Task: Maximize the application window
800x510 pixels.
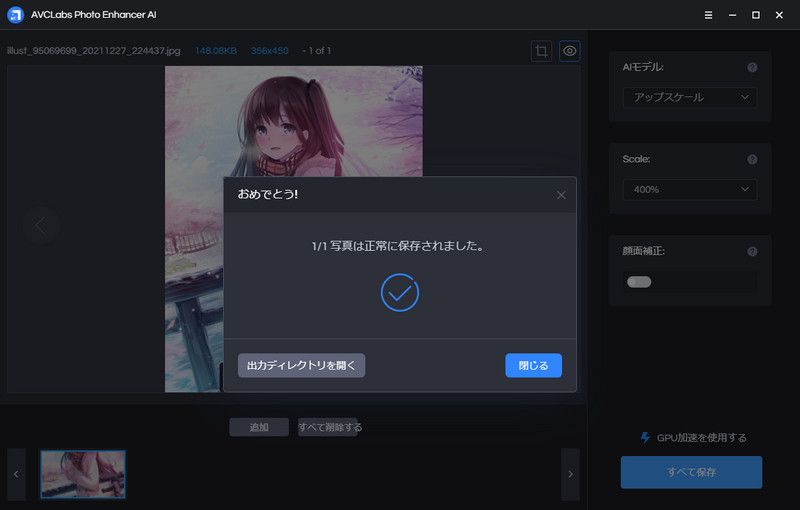Action: [756, 15]
